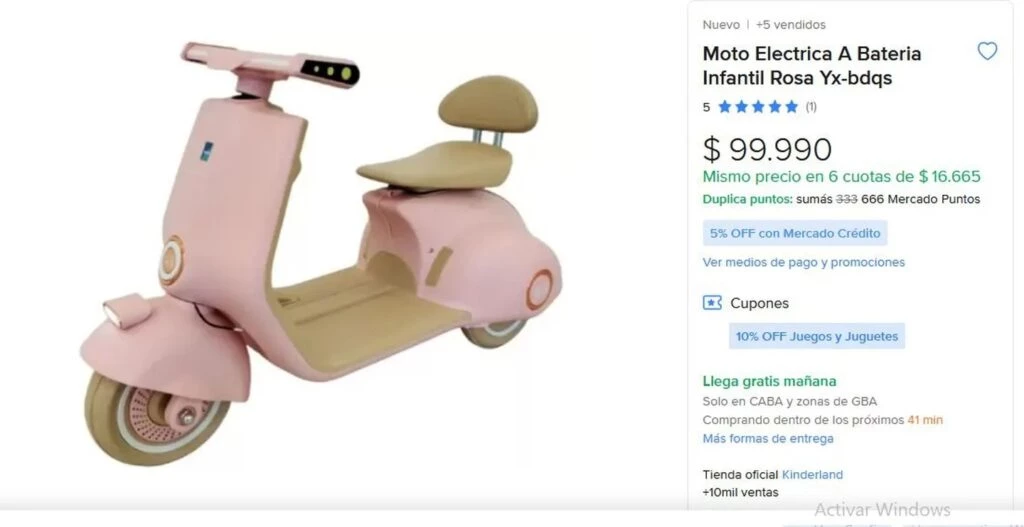Click the $ 99.990 price
The height and width of the screenshot is (527, 1024).
(767, 149)
